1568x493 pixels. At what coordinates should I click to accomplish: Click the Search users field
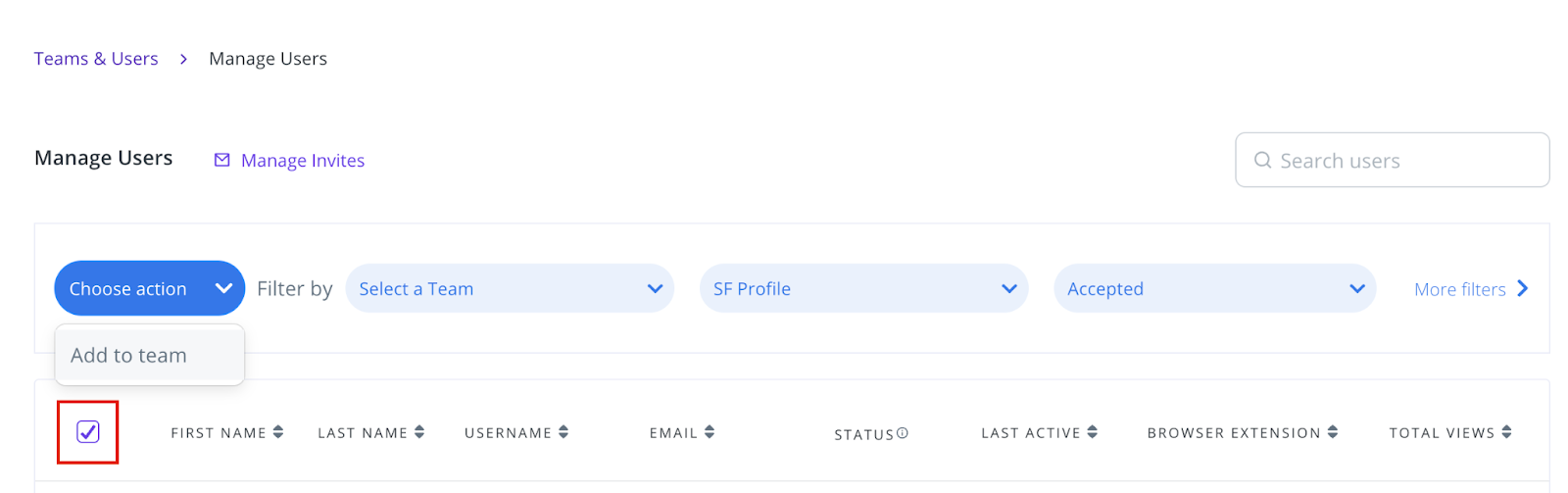pyautogui.click(x=1392, y=160)
